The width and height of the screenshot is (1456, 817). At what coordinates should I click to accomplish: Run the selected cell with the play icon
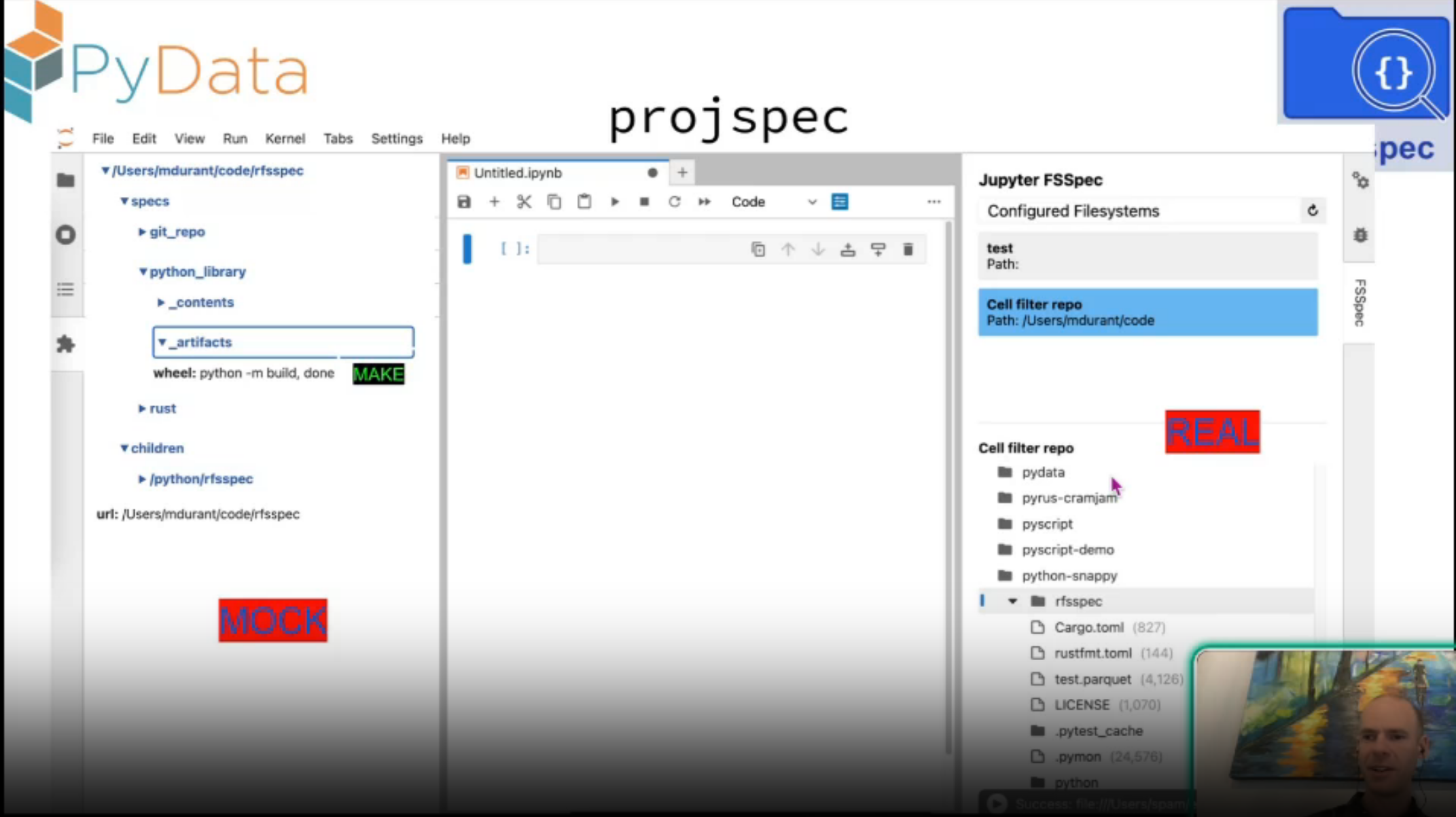pyautogui.click(x=614, y=202)
